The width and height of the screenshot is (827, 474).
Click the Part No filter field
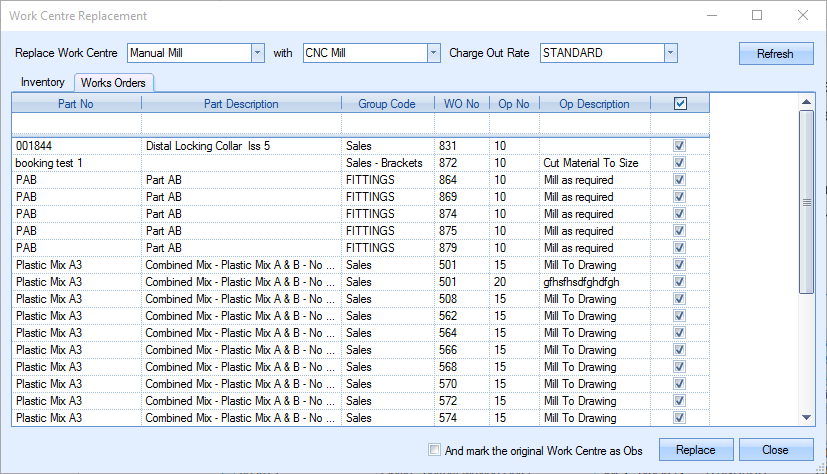coord(76,123)
